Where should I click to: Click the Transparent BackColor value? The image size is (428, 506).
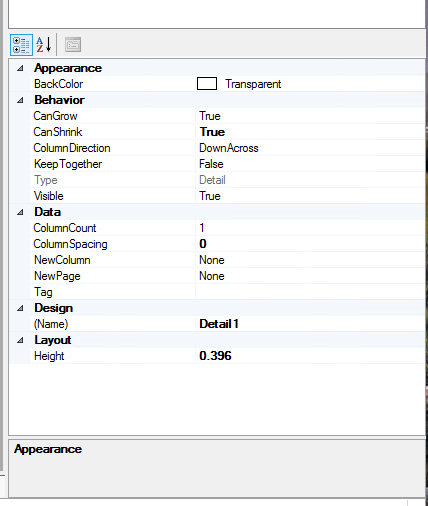pyautogui.click(x=253, y=84)
